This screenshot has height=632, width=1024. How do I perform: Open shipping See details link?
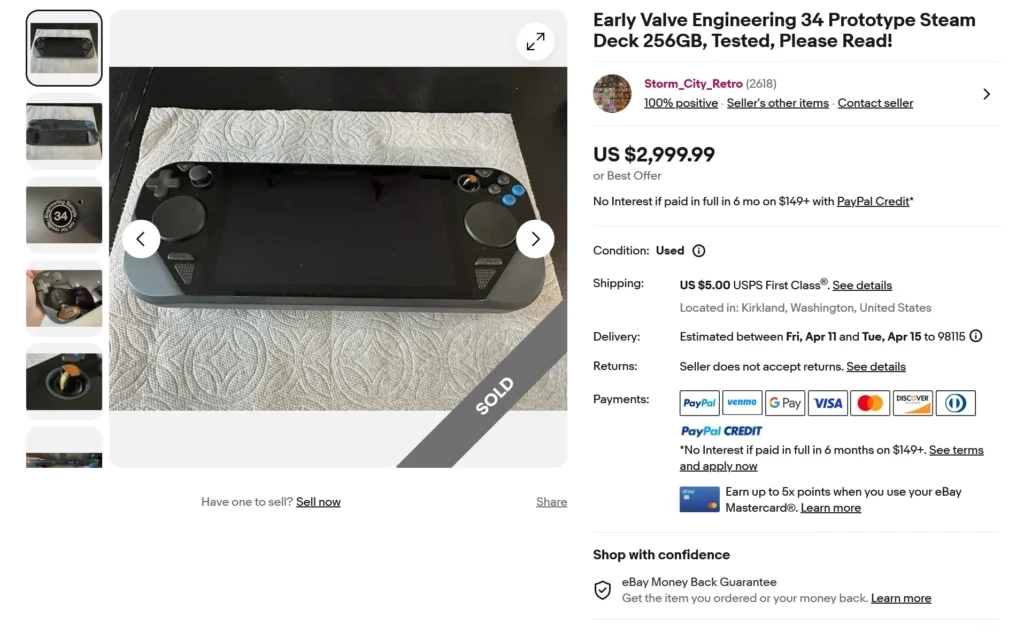click(862, 285)
